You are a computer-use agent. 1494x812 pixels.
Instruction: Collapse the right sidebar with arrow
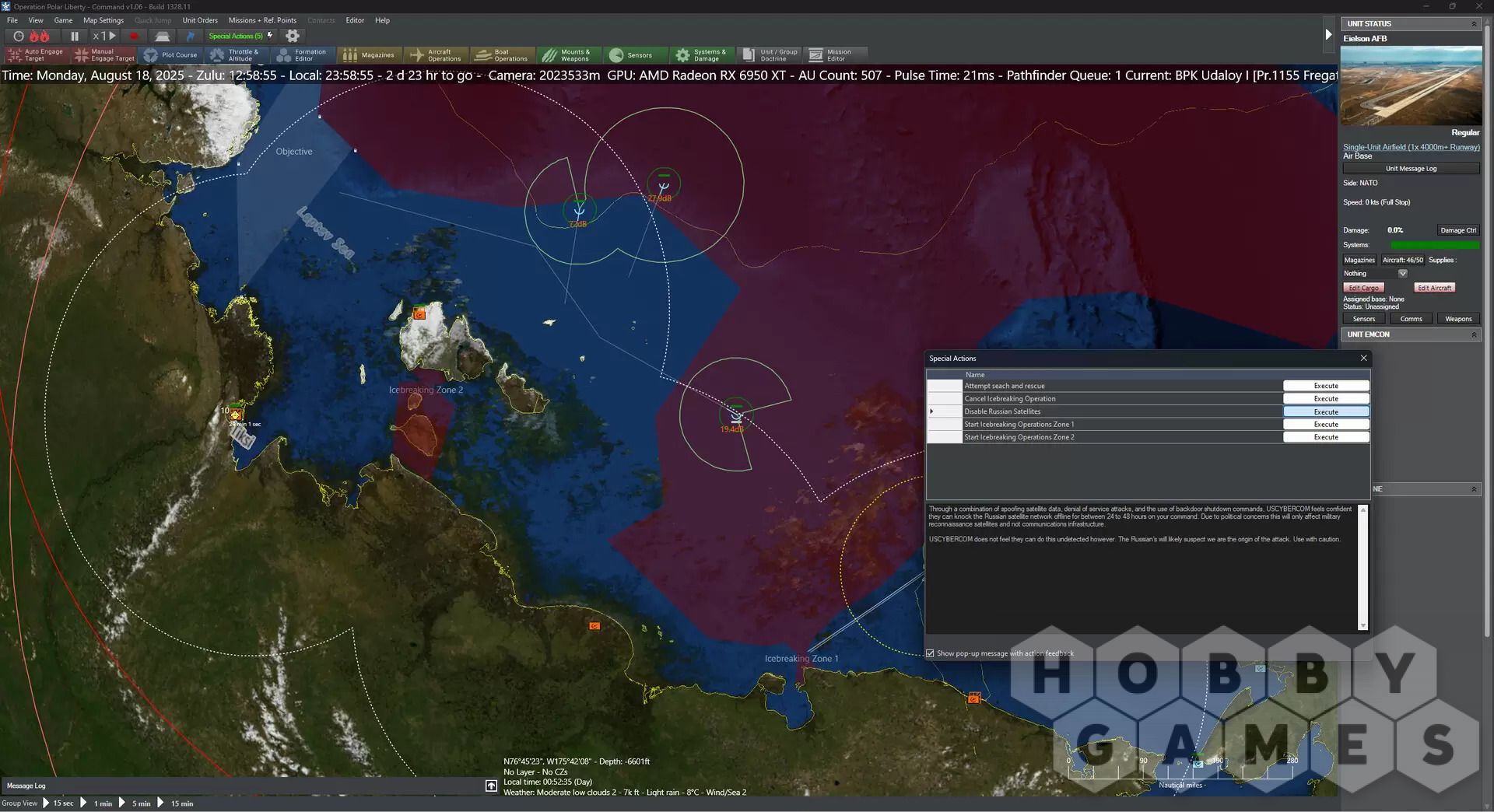point(1328,34)
